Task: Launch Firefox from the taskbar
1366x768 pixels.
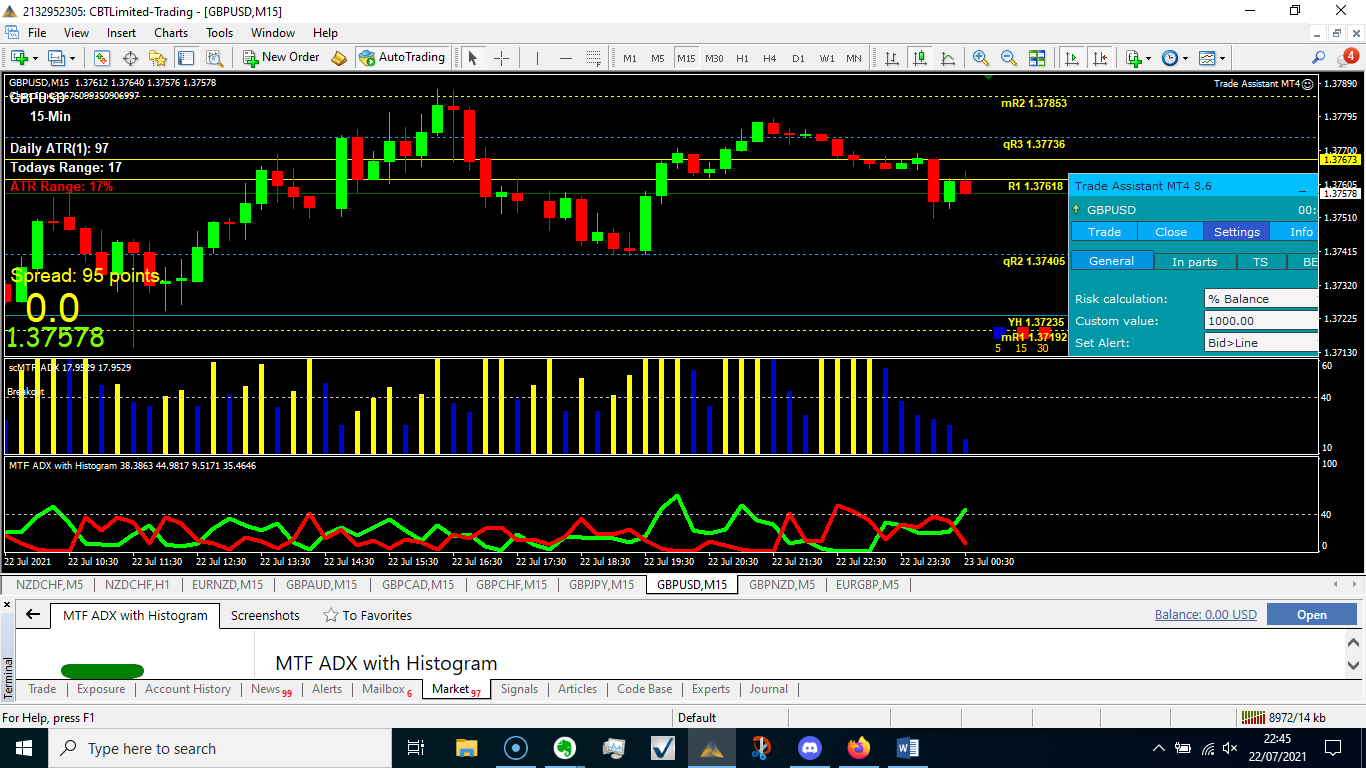Action: (x=858, y=748)
